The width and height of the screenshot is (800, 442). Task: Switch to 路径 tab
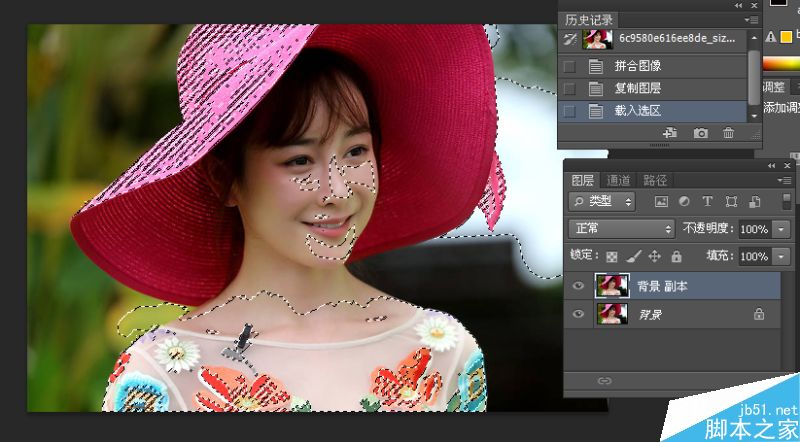[x=655, y=180]
